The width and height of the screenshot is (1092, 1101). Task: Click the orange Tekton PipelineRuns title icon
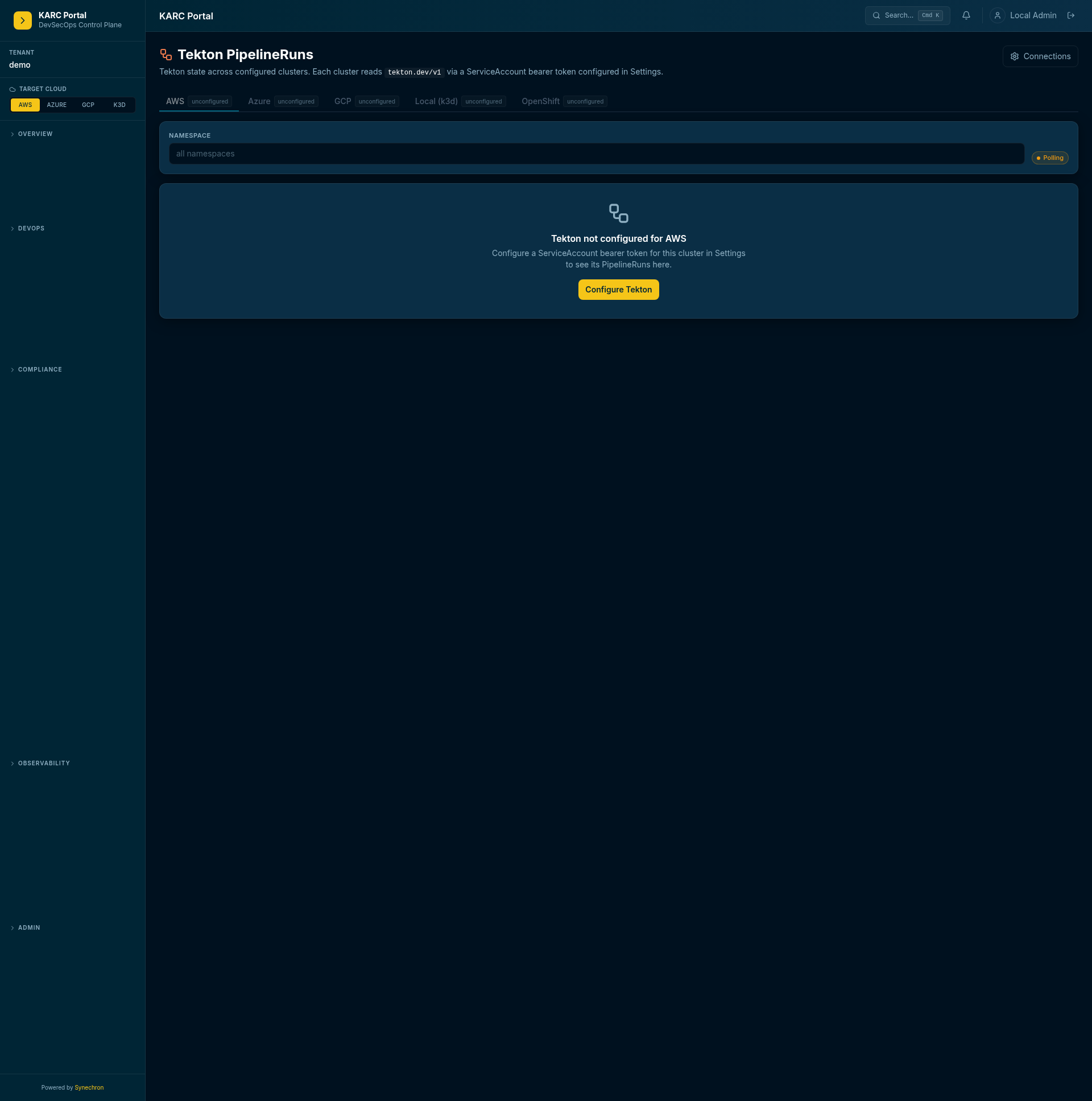click(166, 54)
